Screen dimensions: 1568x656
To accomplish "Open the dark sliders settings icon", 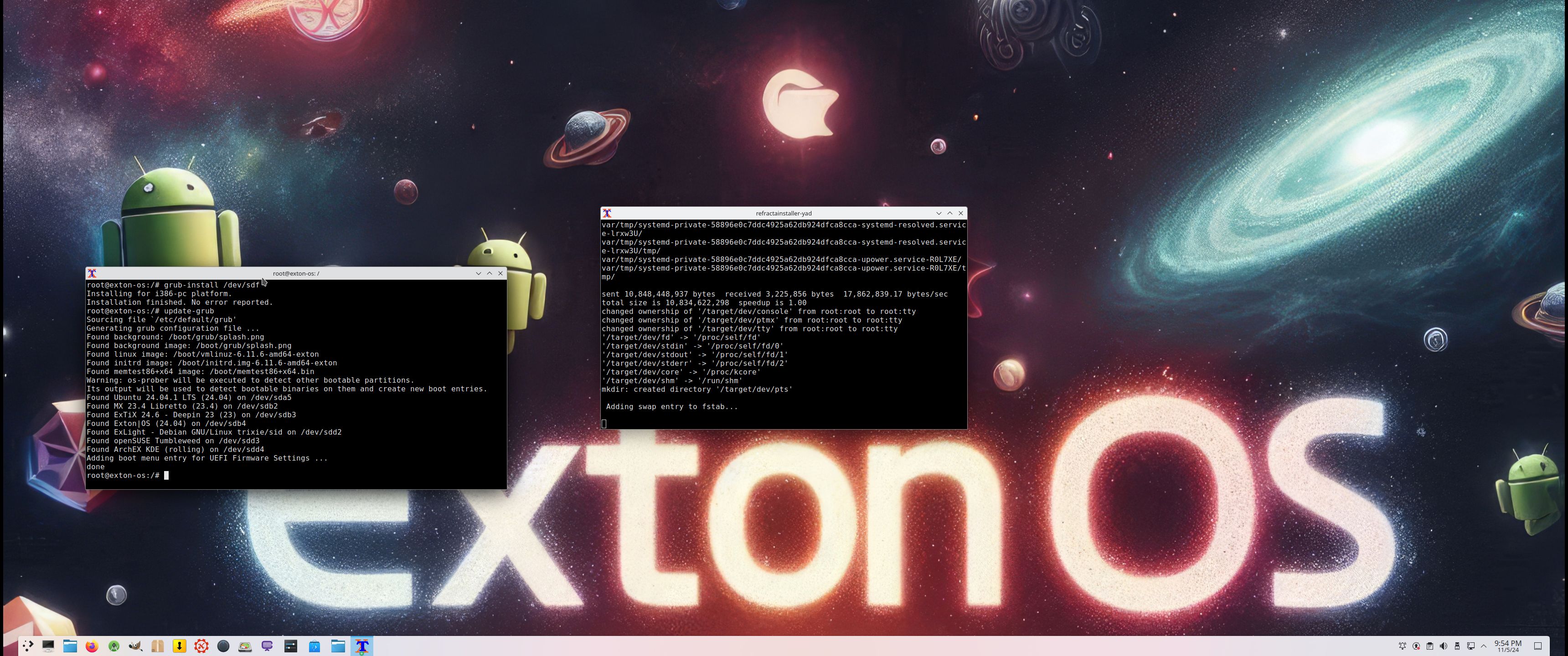I will (x=291, y=646).
